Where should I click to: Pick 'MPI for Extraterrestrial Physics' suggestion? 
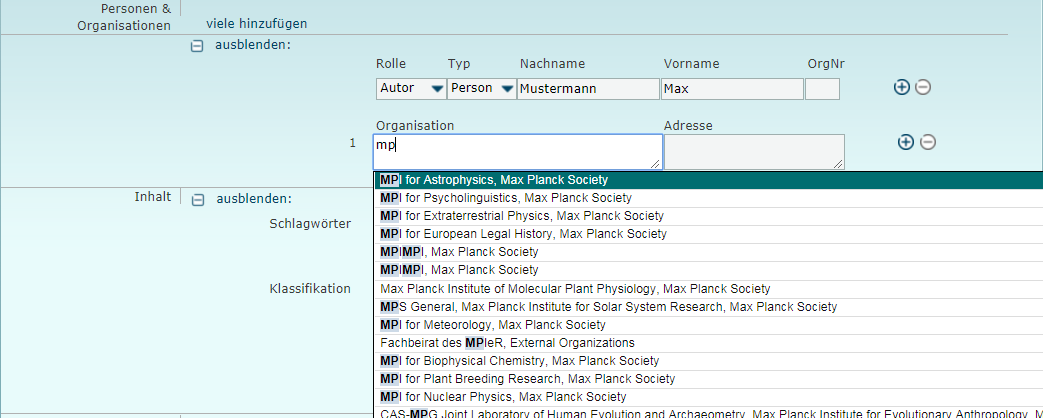[521, 216]
